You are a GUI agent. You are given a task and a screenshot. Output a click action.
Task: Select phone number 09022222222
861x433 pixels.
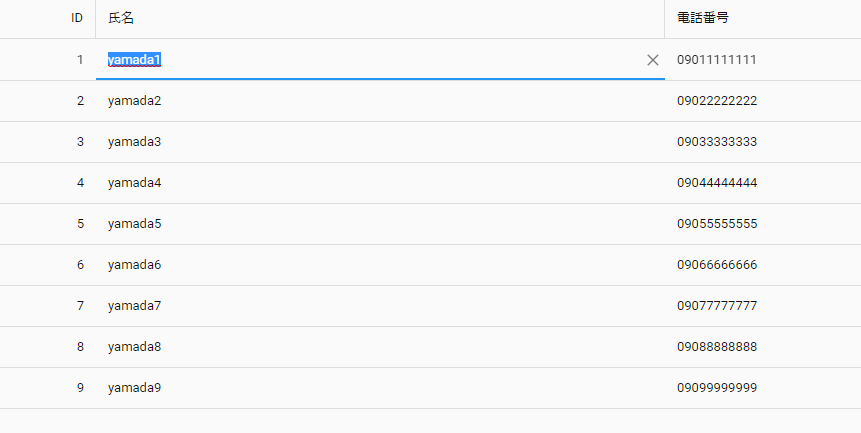pos(717,101)
